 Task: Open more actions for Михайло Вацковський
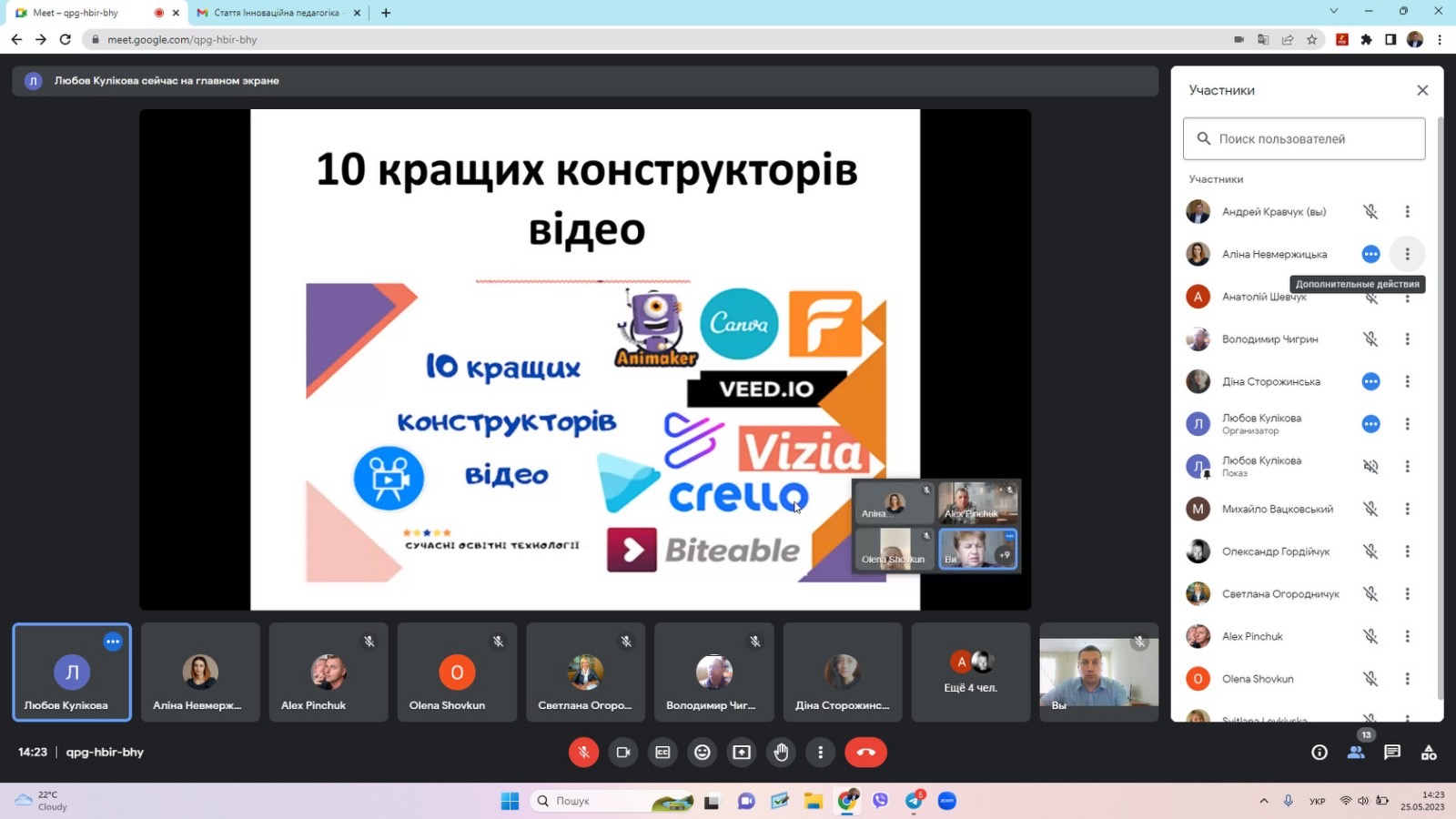point(1407,509)
